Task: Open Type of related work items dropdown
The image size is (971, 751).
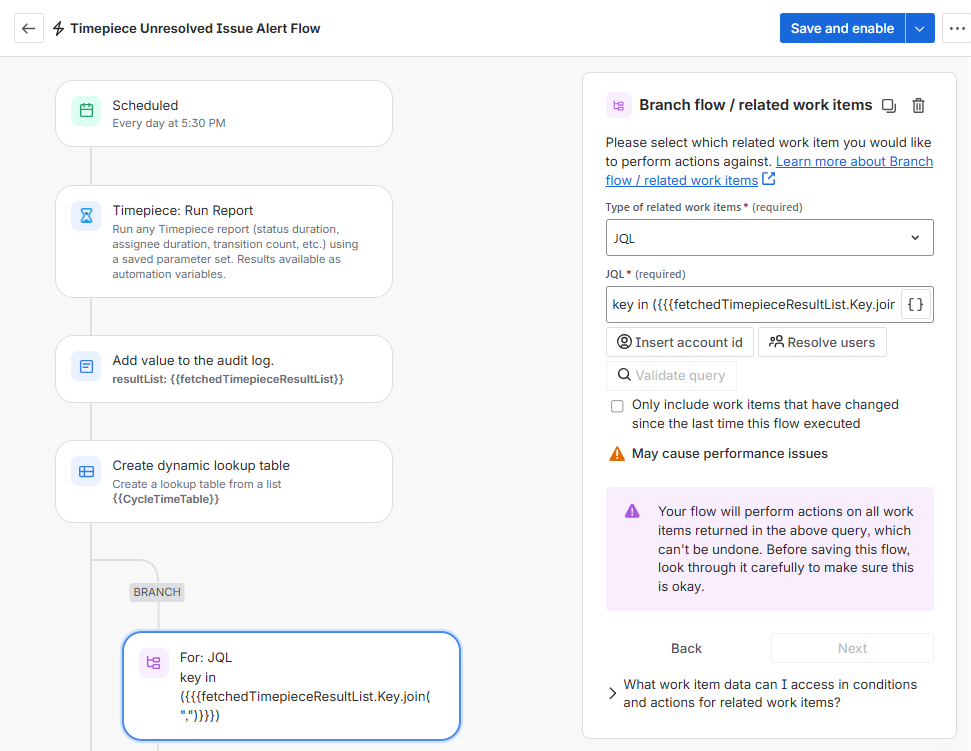Action: click(770, 238)
